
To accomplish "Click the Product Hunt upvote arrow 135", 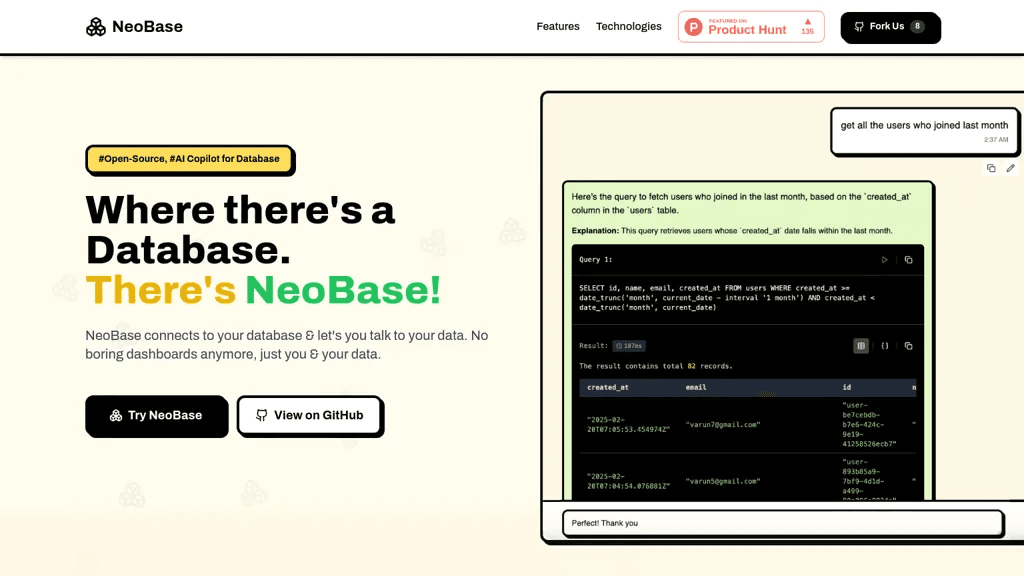I will [808, 27].
